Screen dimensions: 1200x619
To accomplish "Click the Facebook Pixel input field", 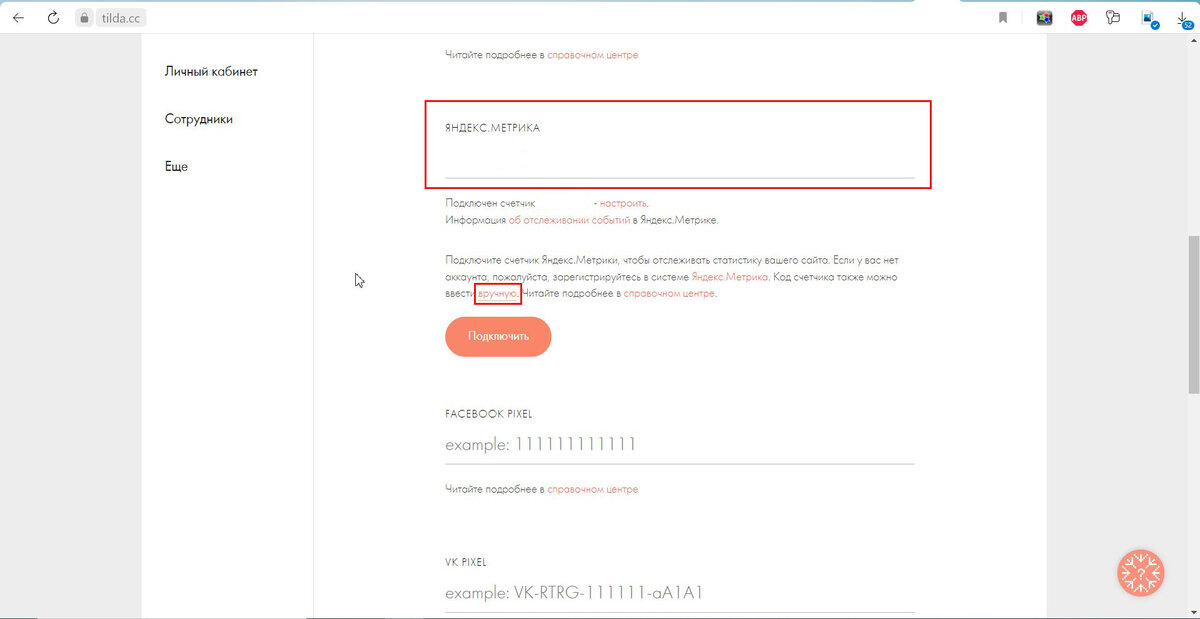I will (x=679, y=445).
